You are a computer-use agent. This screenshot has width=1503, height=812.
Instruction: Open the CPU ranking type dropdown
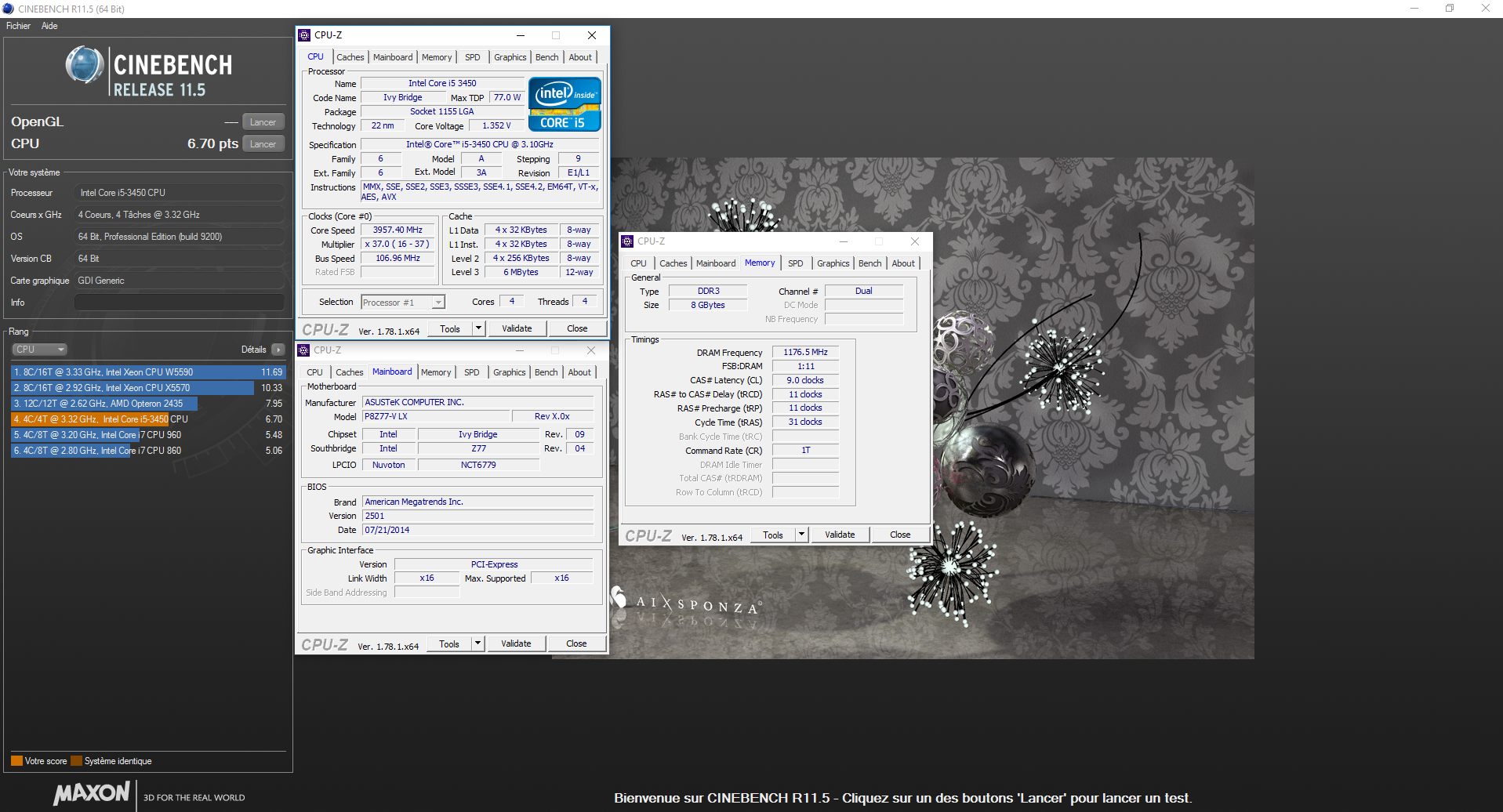[x=39, y=350]
